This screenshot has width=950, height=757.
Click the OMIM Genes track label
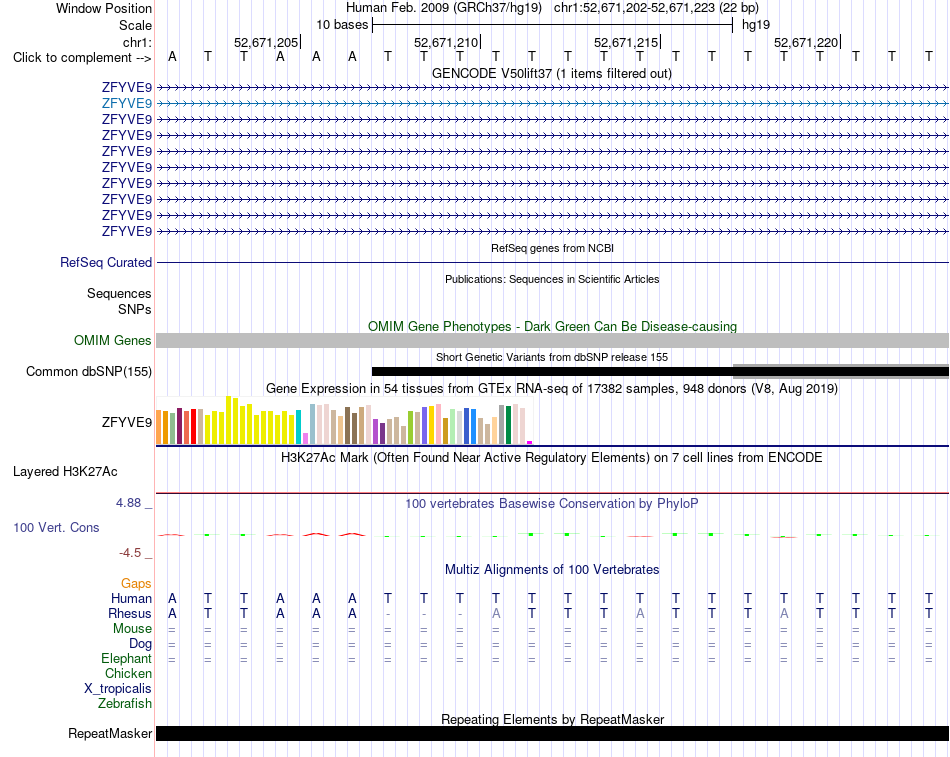pos(112,341)
